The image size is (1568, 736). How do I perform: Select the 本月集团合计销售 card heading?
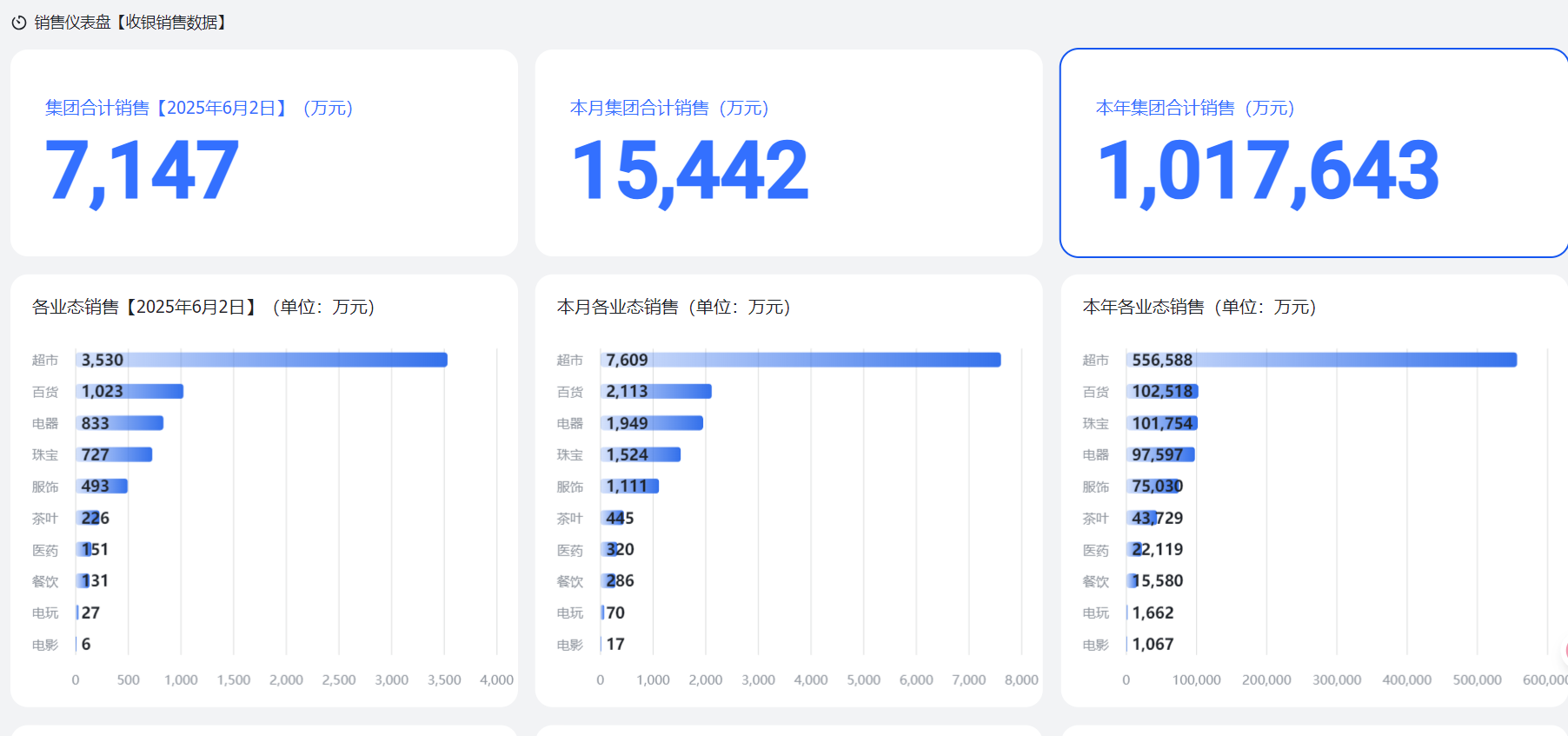[x=668, y=108]
